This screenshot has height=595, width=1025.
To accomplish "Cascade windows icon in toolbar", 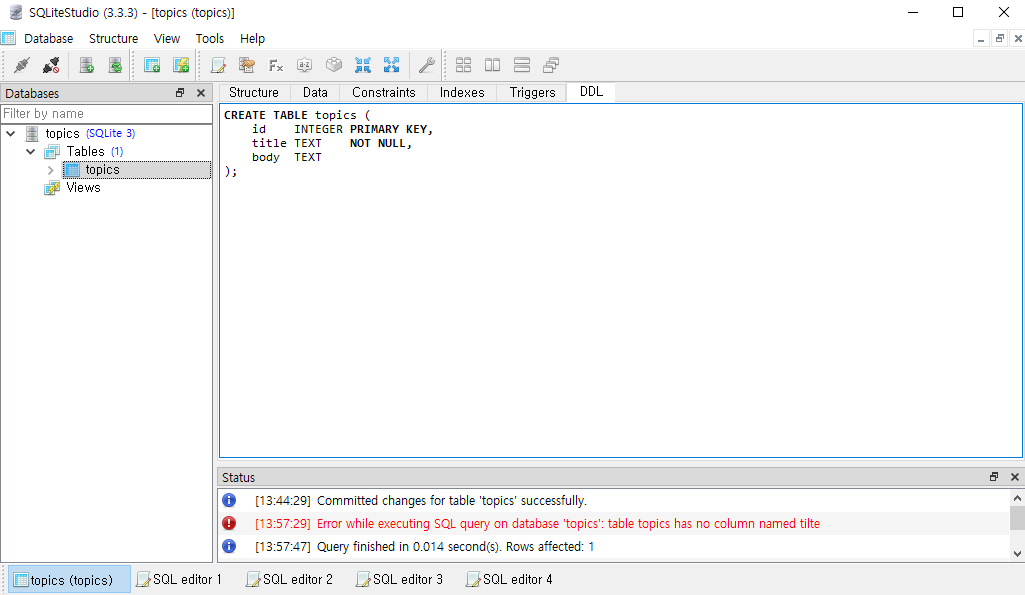I will click(x=551, y=65).
